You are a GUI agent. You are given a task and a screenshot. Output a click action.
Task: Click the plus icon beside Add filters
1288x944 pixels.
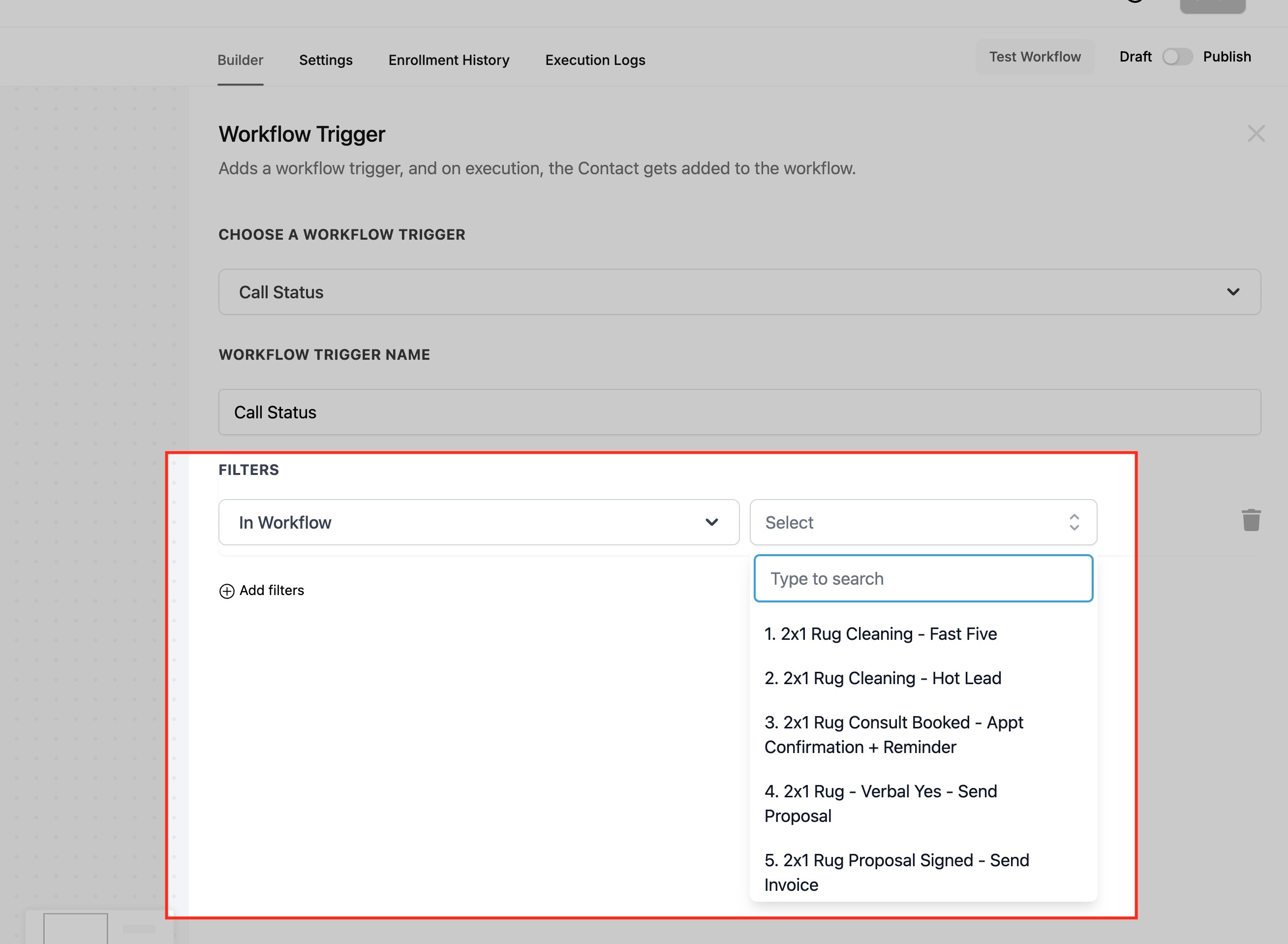(x=227, y=591)
